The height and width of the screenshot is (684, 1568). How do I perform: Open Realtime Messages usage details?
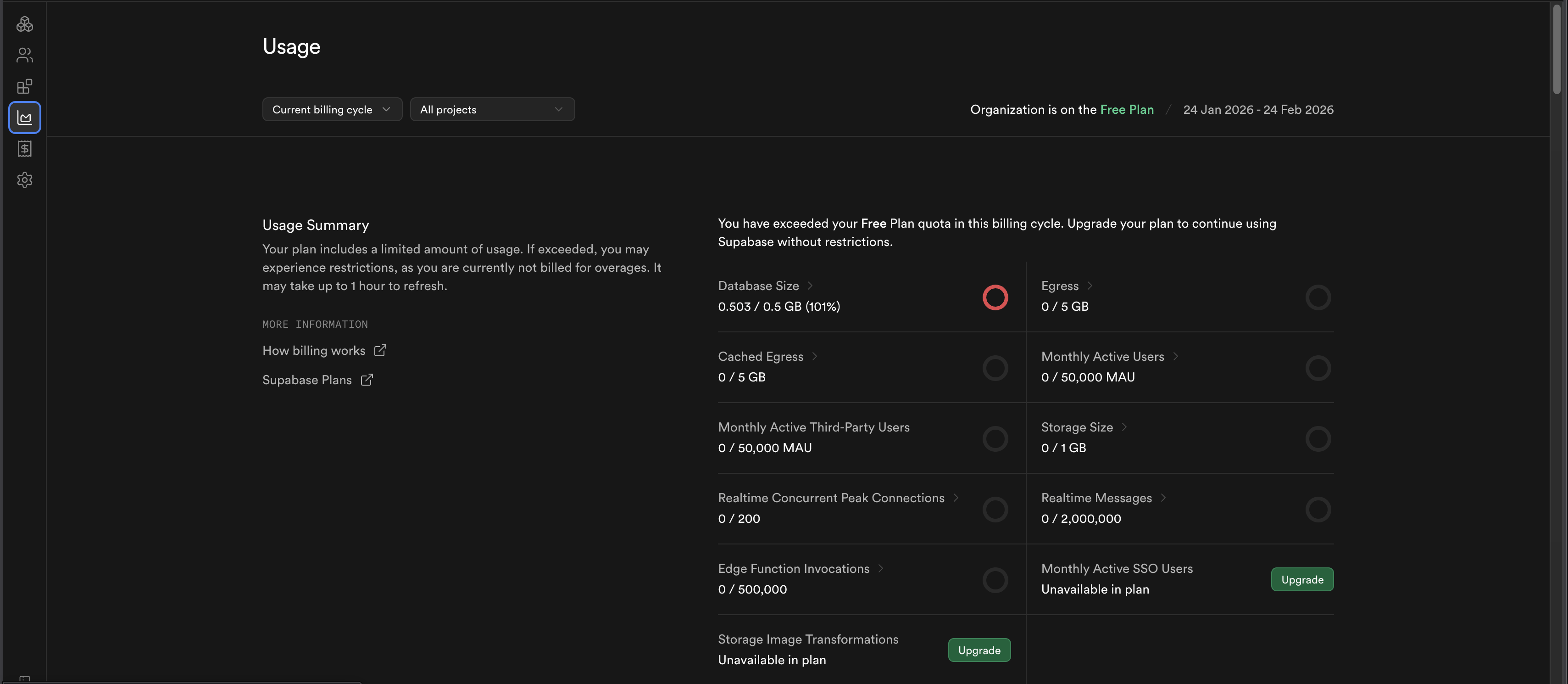tap(1096, 498)
